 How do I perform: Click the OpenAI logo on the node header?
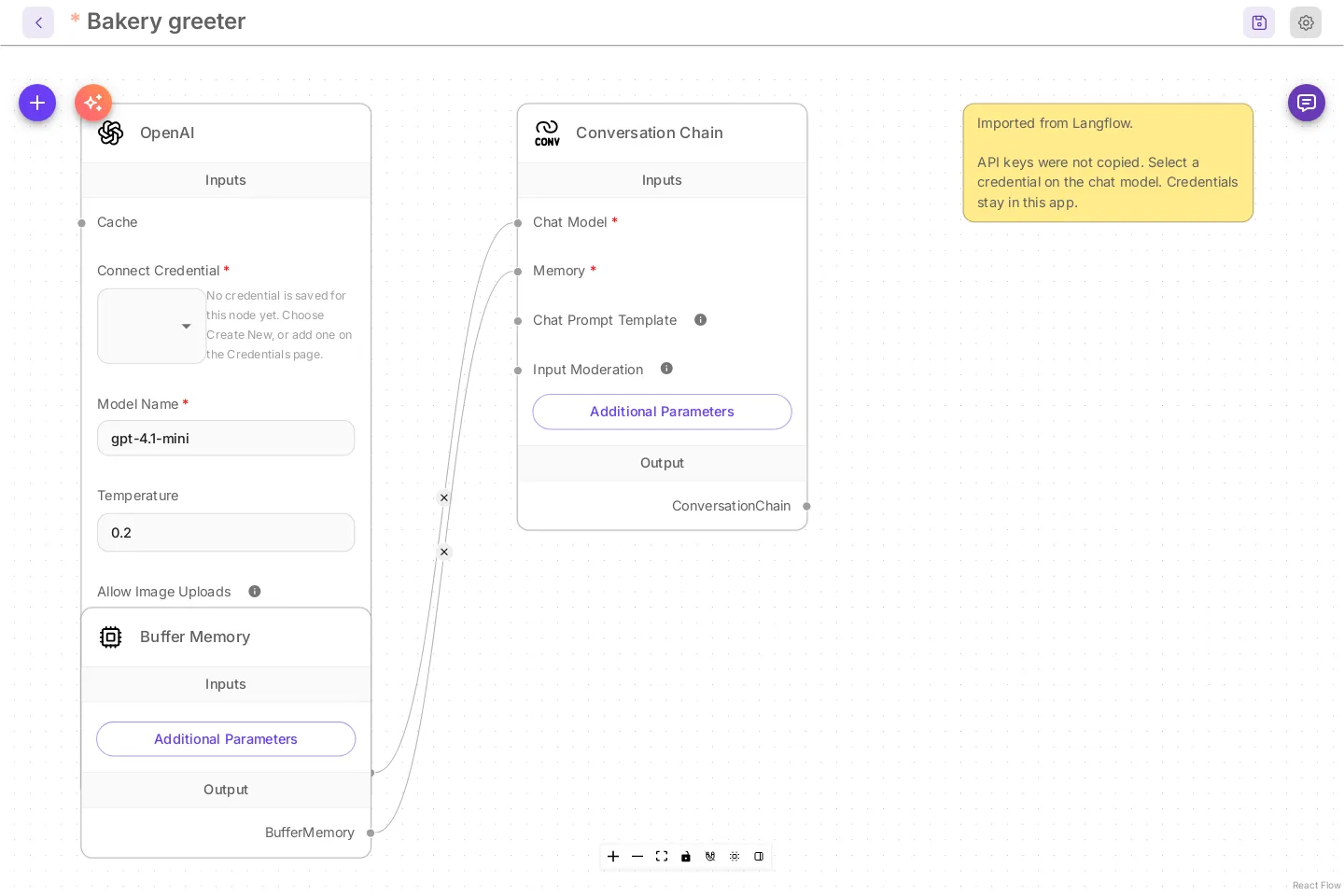(111, 133)
